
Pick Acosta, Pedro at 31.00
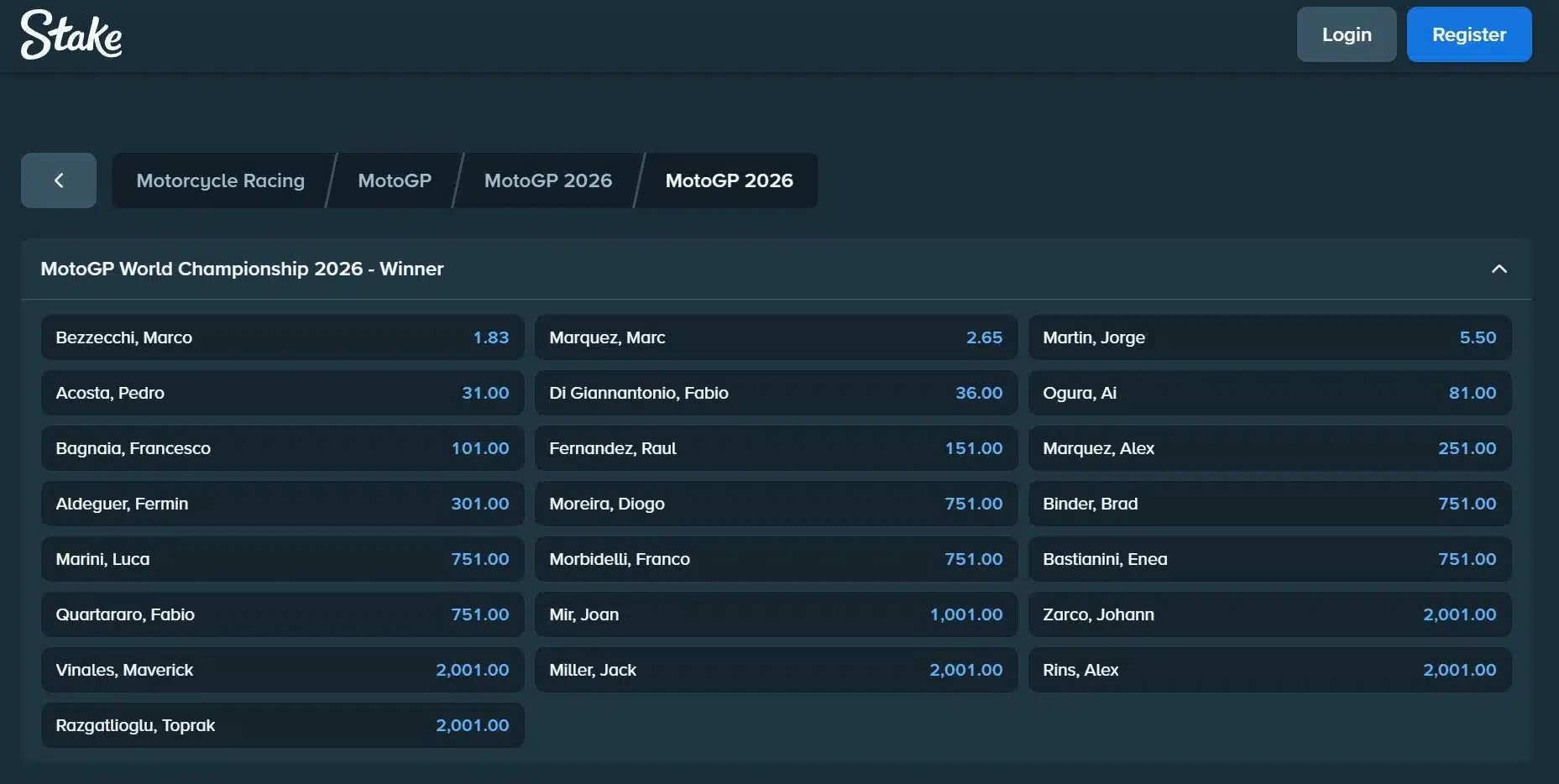(x=283, y=393)
